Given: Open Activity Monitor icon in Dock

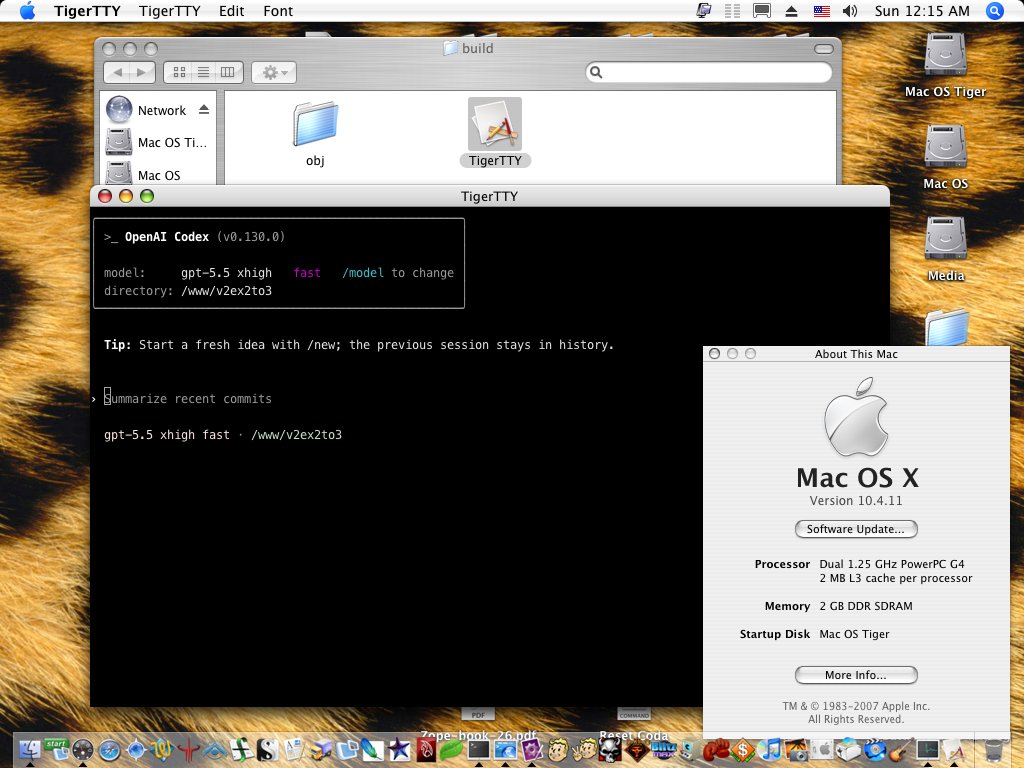Looking at the screenshot, I should [x=927, y=749].
